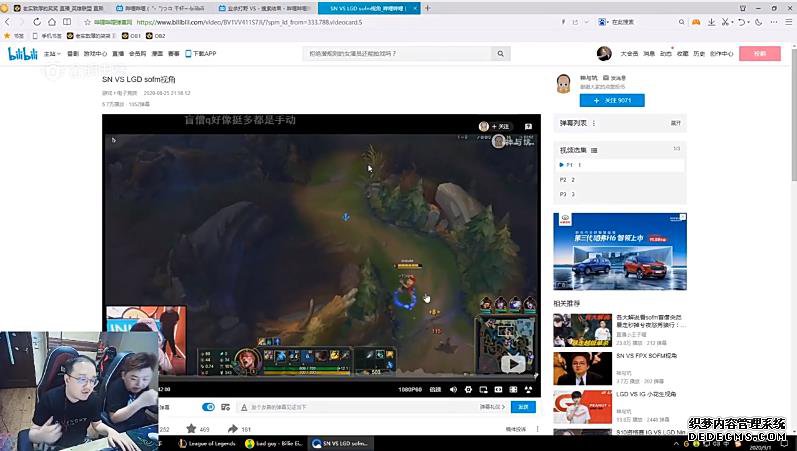Screen dimensions: 797x451
Task: Bookmark the page using address bar star
Action: pos(87,22)
